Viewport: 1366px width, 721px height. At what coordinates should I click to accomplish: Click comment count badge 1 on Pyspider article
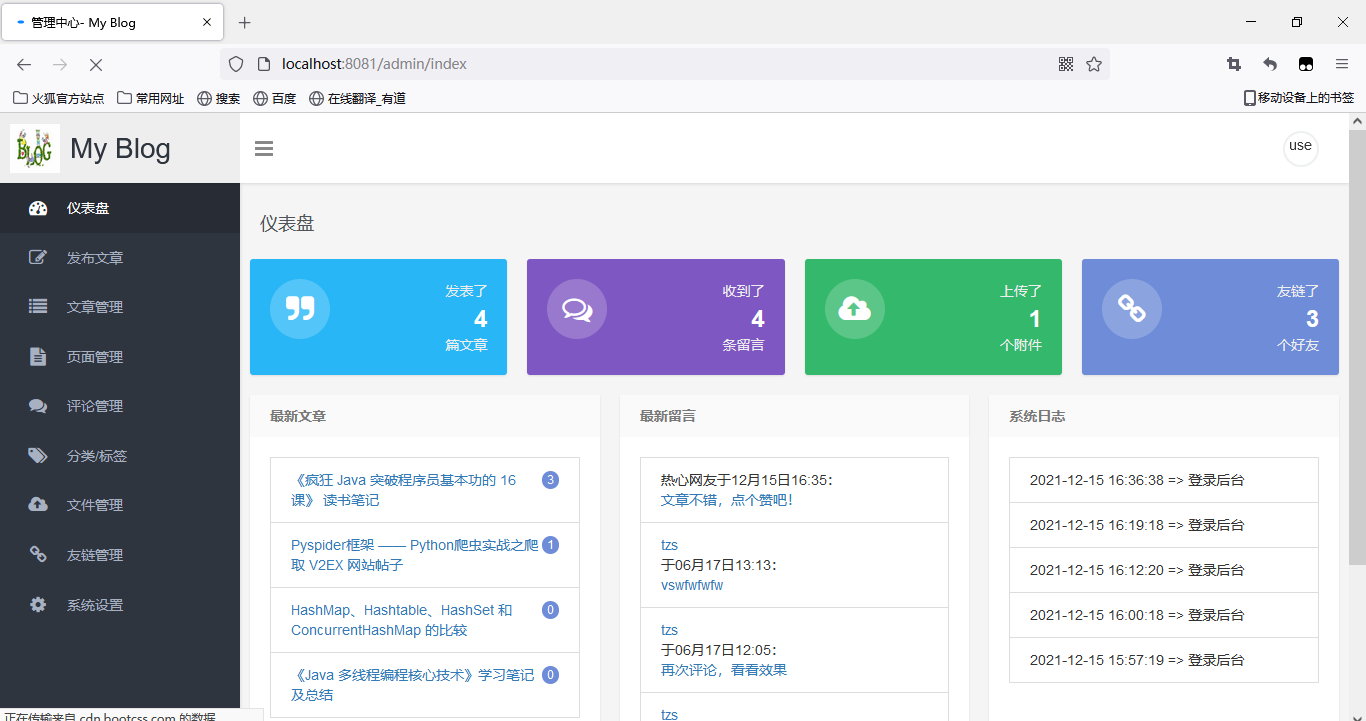[x=550, y=545]
